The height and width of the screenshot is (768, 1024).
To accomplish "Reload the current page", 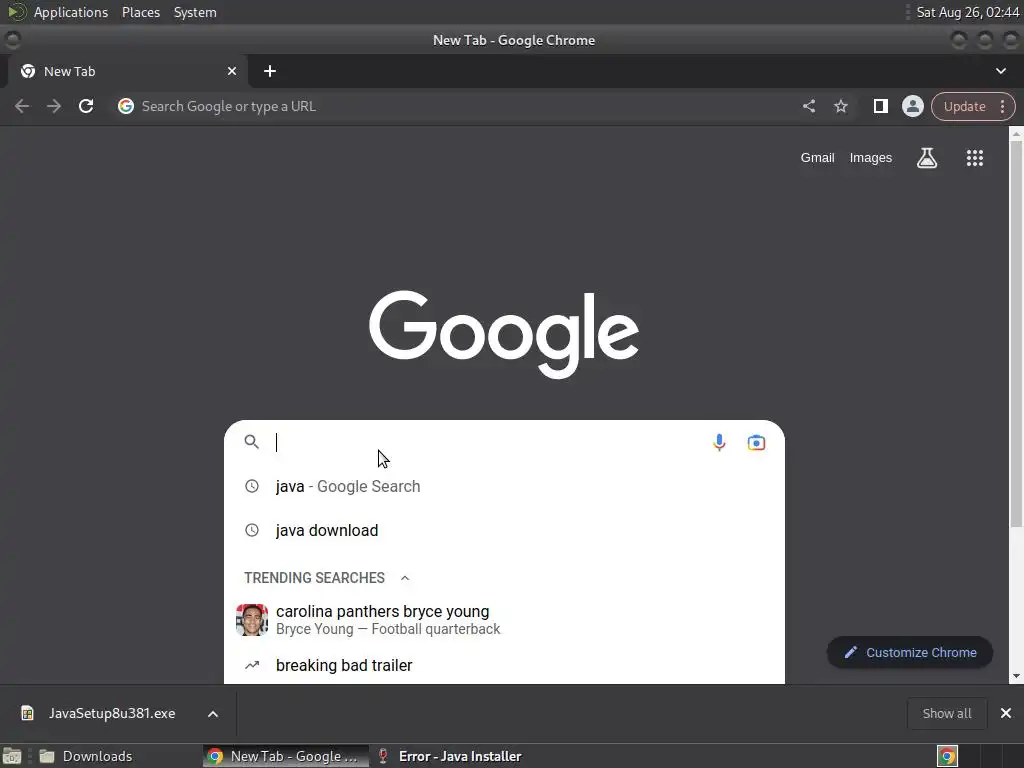I will (x=86, y=106).
